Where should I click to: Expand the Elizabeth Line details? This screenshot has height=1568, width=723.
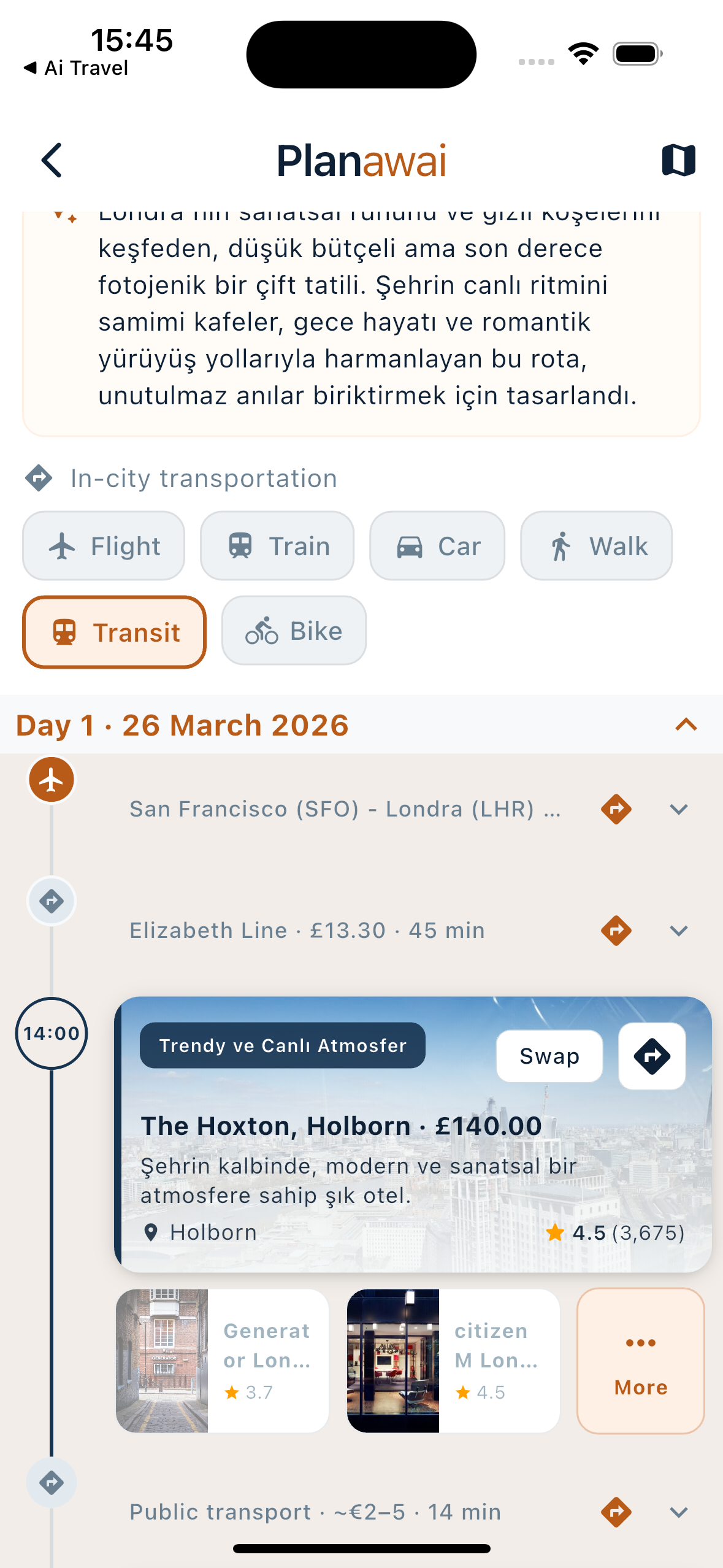click(x=678, y=931)
